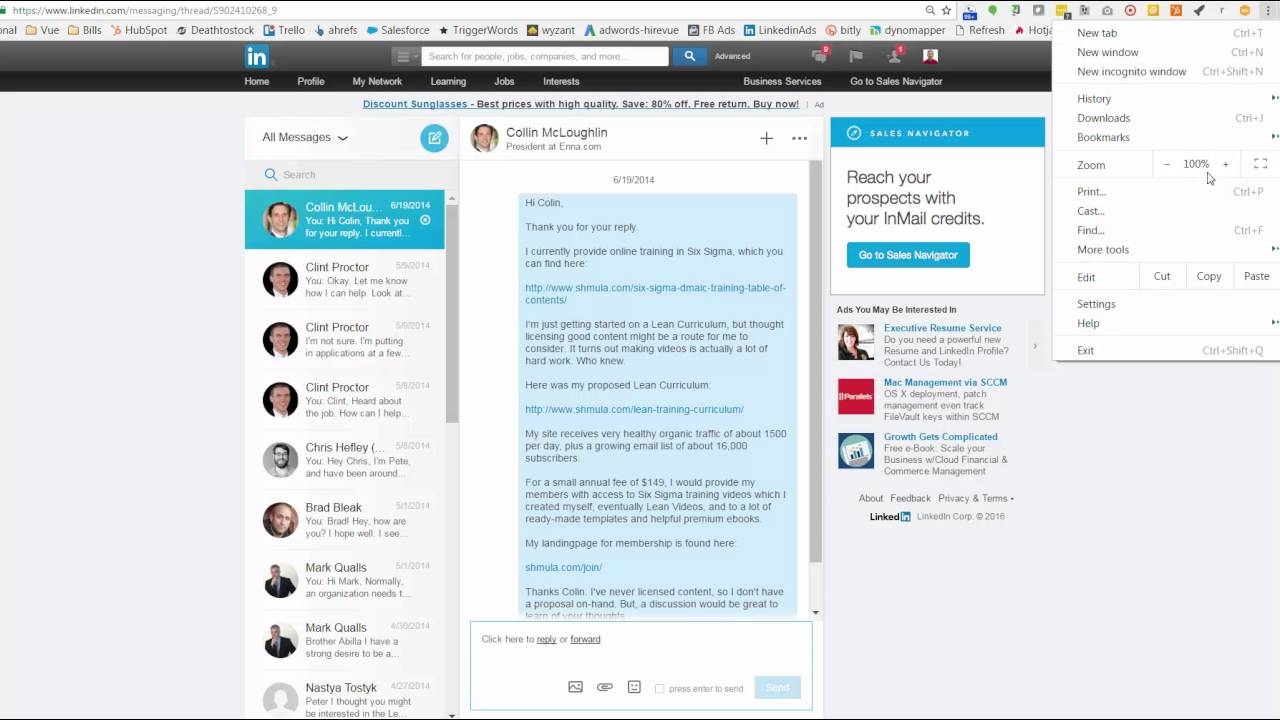
Task: Open the All Messages filter dropdown
Action: click(x=304, y=137)
